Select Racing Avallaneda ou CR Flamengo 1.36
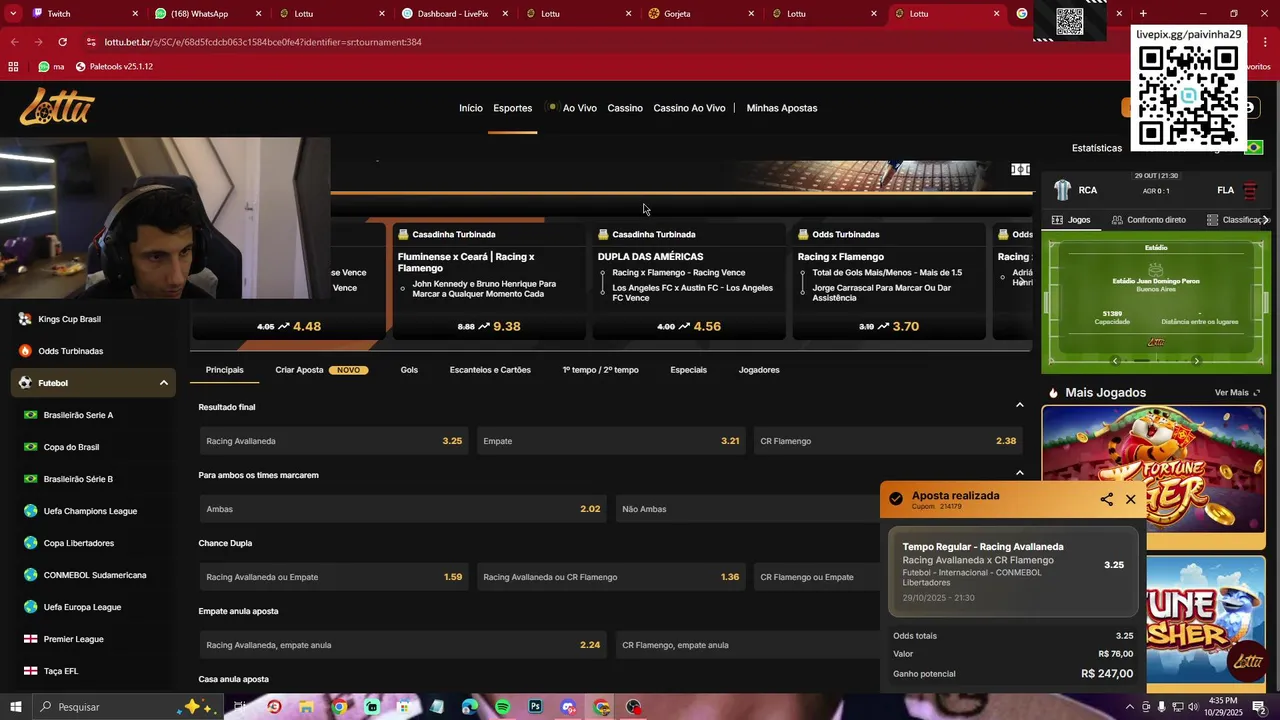 [611, 577]
